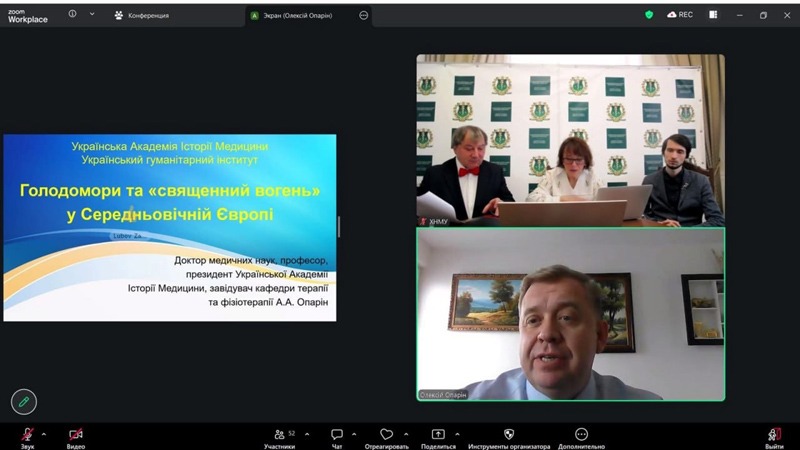Click the Выйти leave meeting button

pyautogui.click(x=774, y=435)
